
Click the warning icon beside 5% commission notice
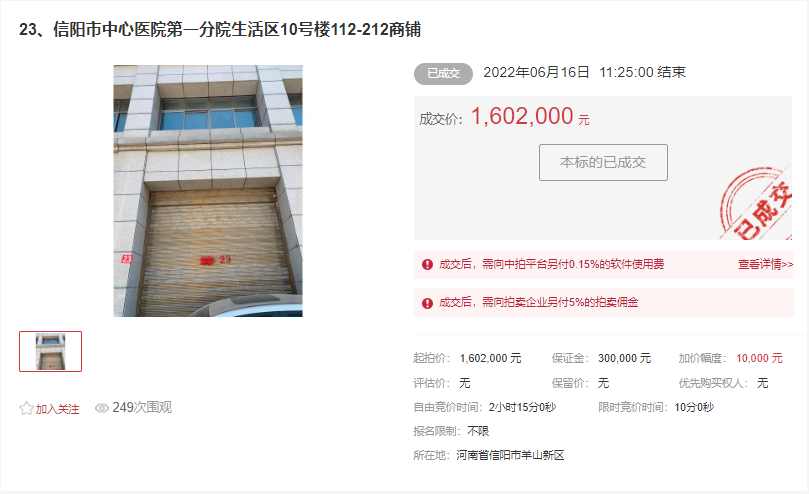click(x=427, y=303)
